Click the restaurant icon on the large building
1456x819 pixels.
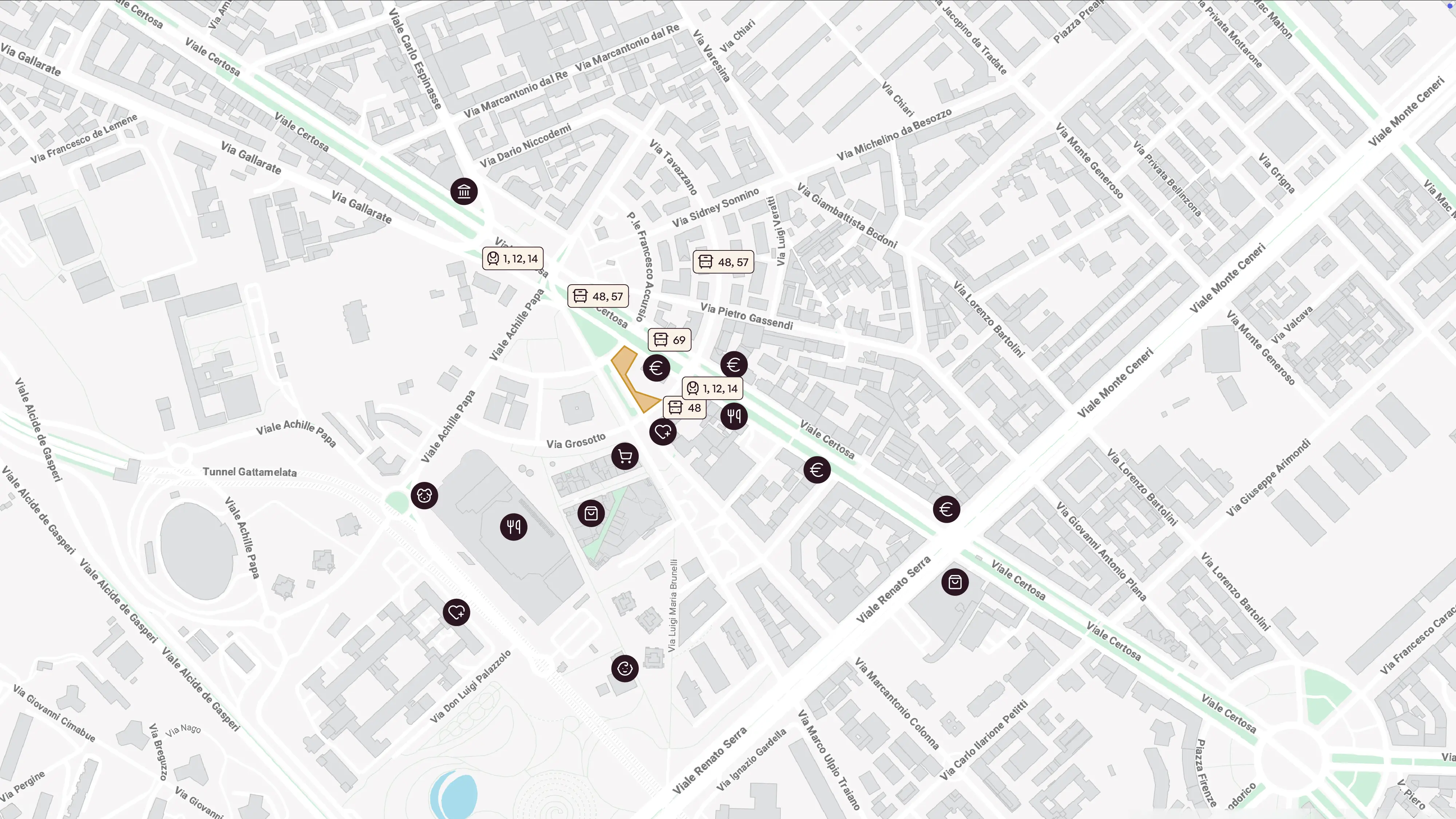(x=514, y=527)
